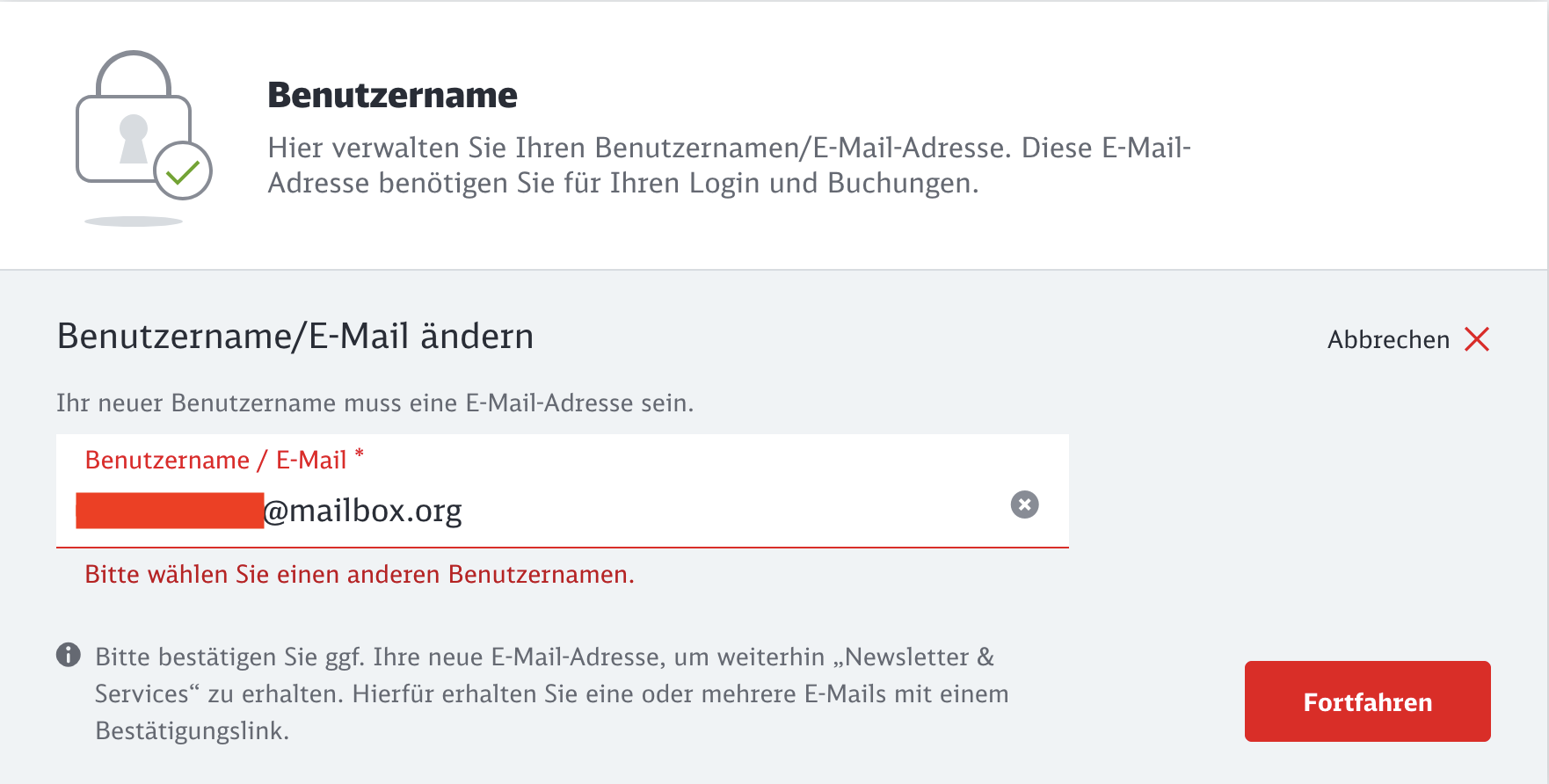Image resolution: width=1549 pixels, height=784 pixels.
Task: Click the Newsletter & Services confirmation notice text
Action: click(552, 693)
